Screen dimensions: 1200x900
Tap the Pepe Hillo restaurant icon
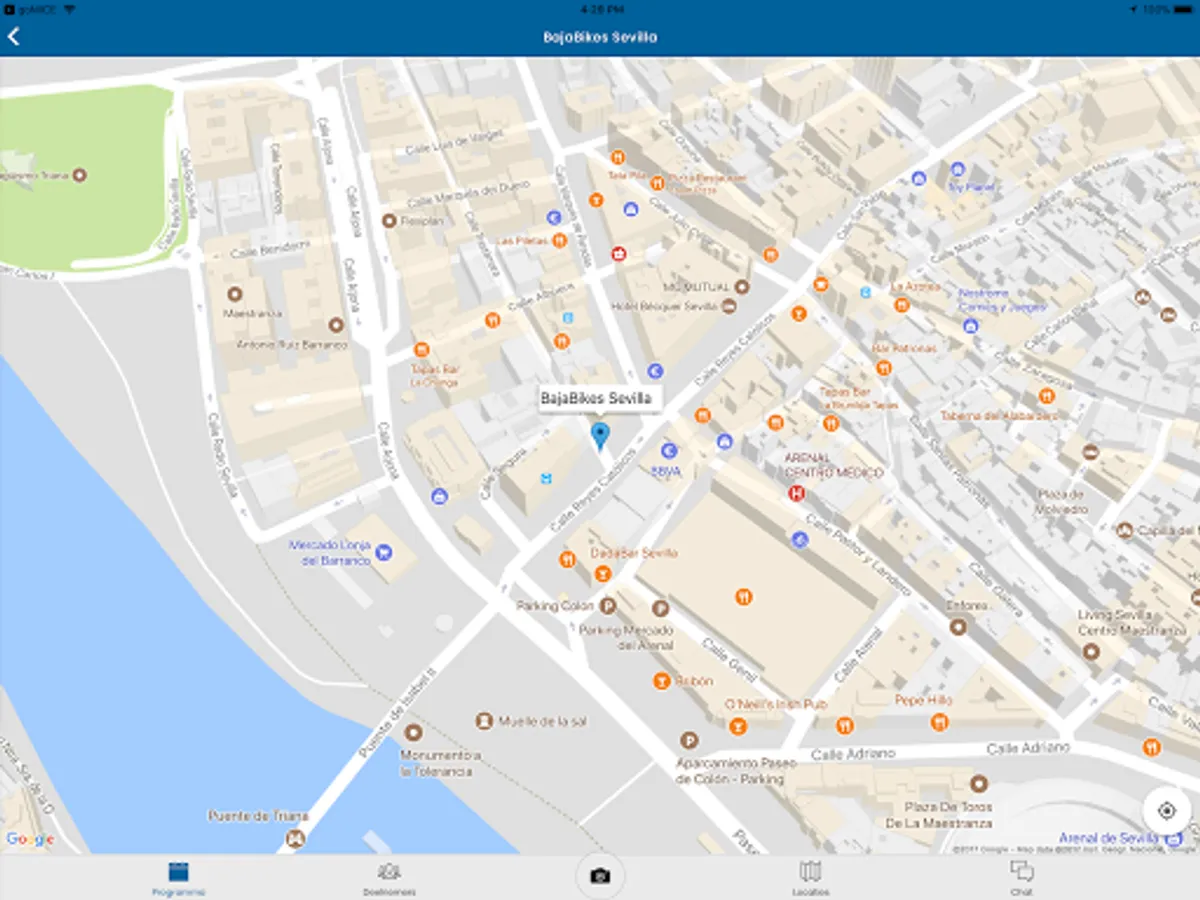[939, 722]
